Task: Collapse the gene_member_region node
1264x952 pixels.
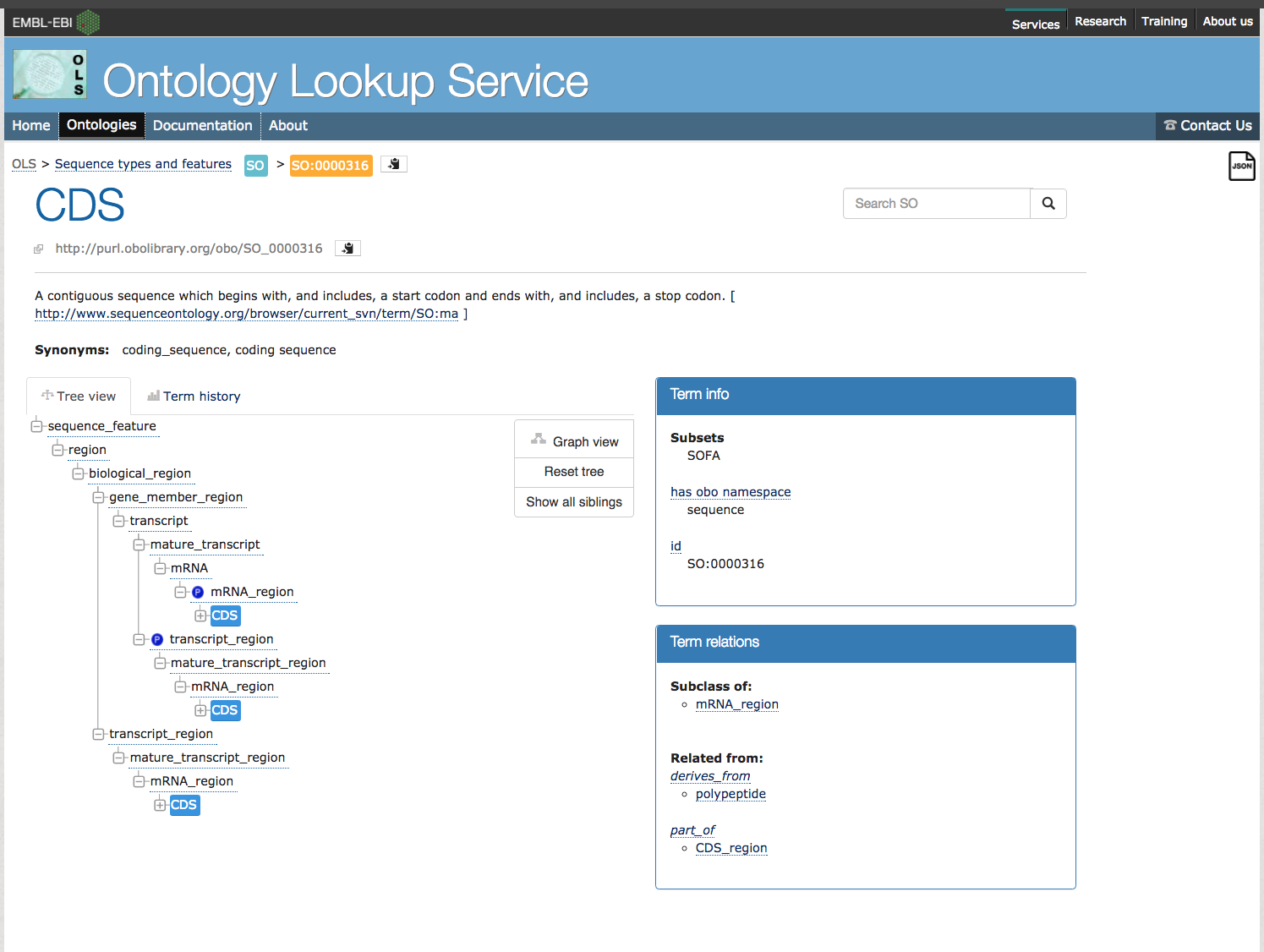Action: pyautogui.click(x=98, y=497)
